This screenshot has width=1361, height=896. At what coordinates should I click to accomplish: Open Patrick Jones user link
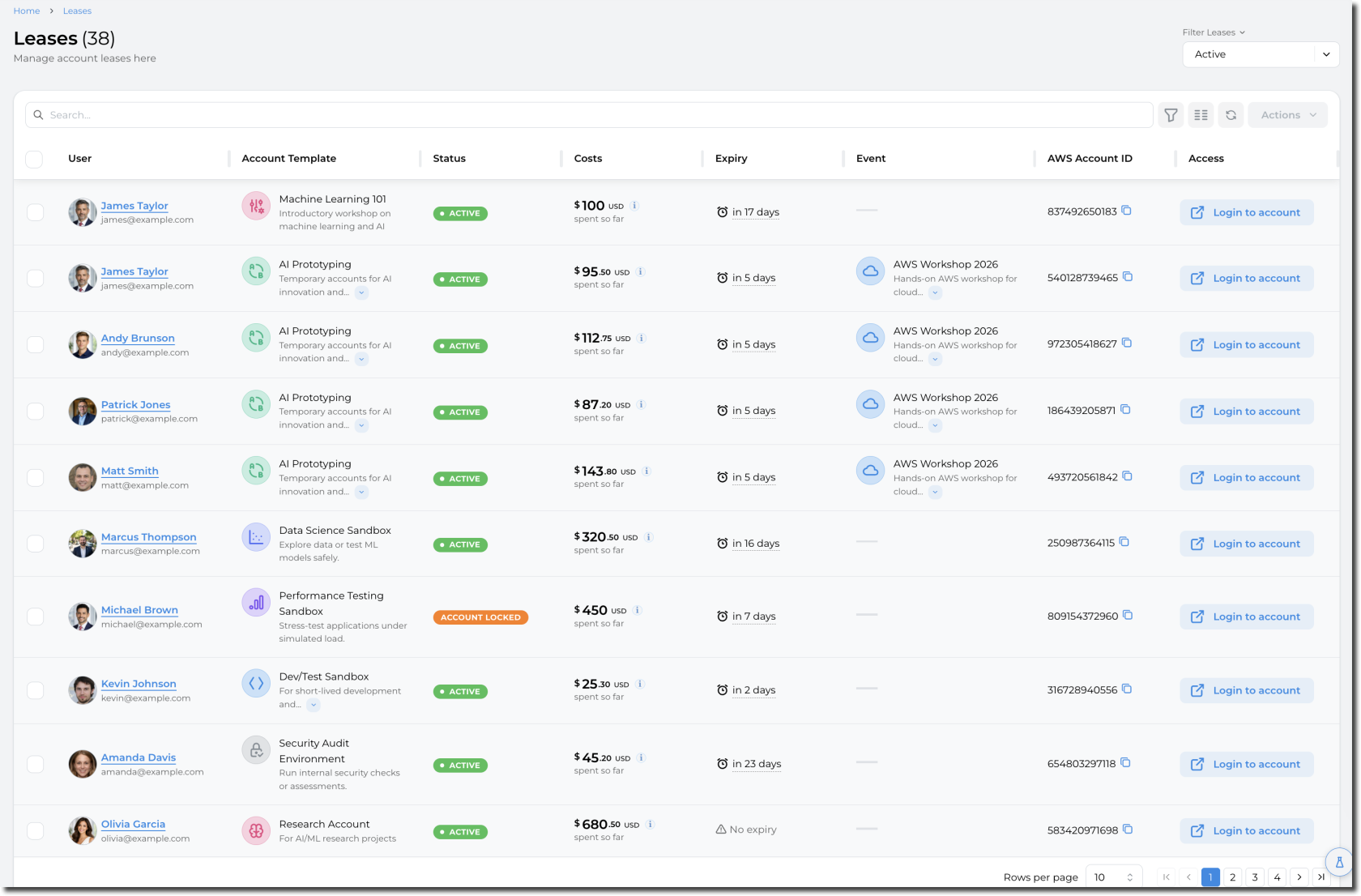(135, 404)
